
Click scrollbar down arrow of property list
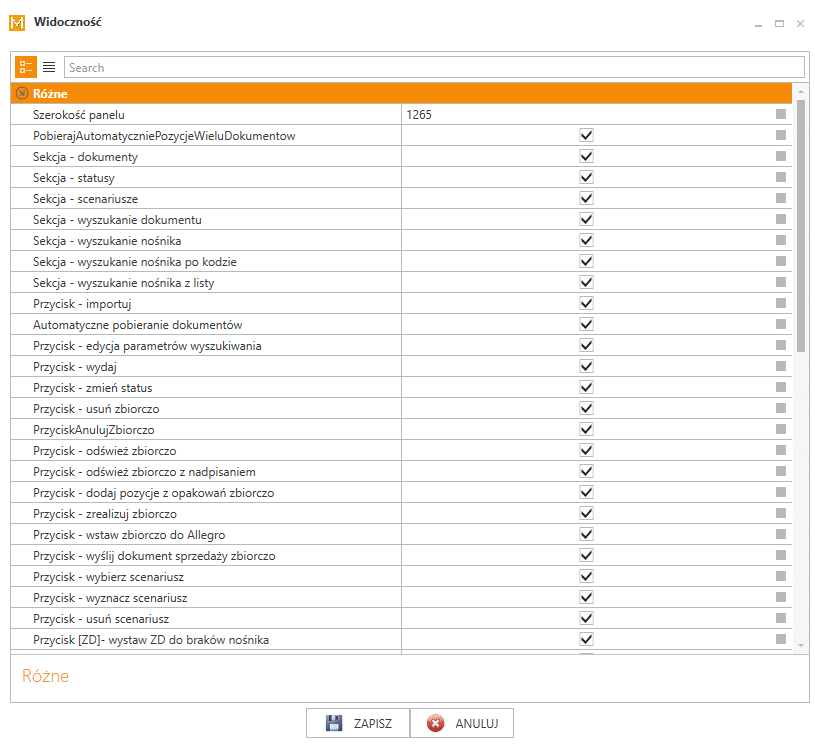click(x=800, y=645)
